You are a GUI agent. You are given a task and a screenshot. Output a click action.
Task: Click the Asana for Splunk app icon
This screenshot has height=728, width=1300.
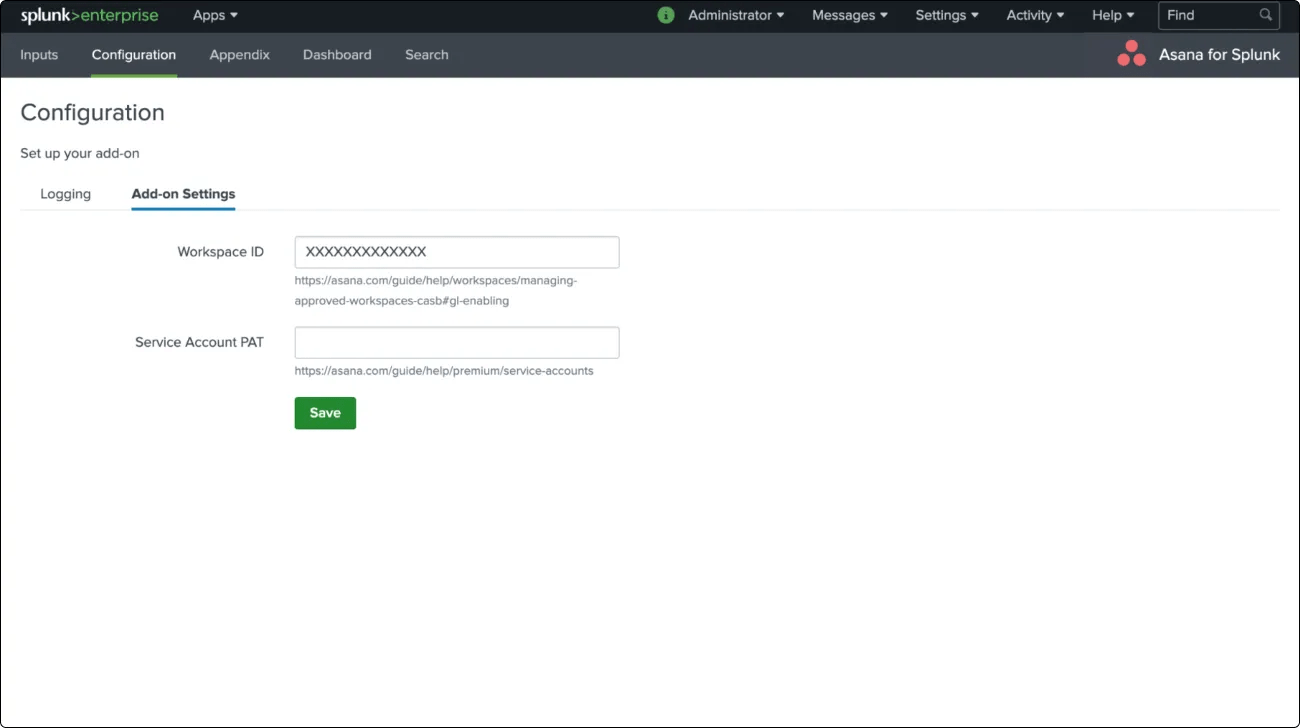coord(1131,54)
